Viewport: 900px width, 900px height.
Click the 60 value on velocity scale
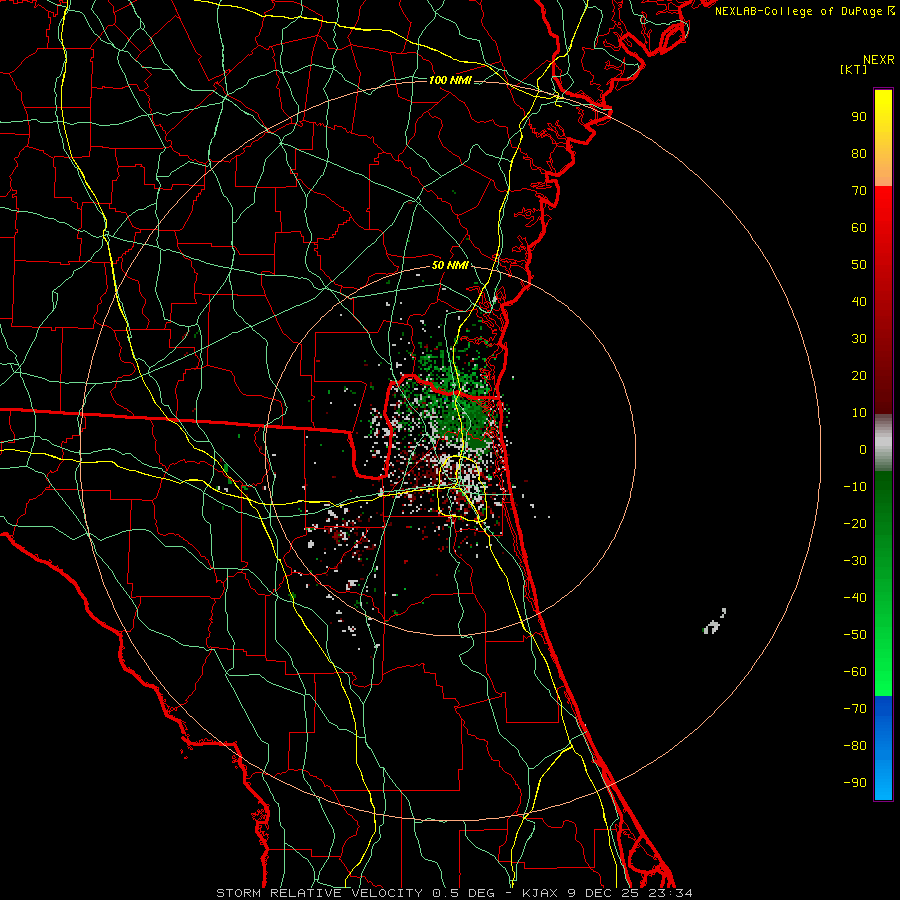coord(859,228)
